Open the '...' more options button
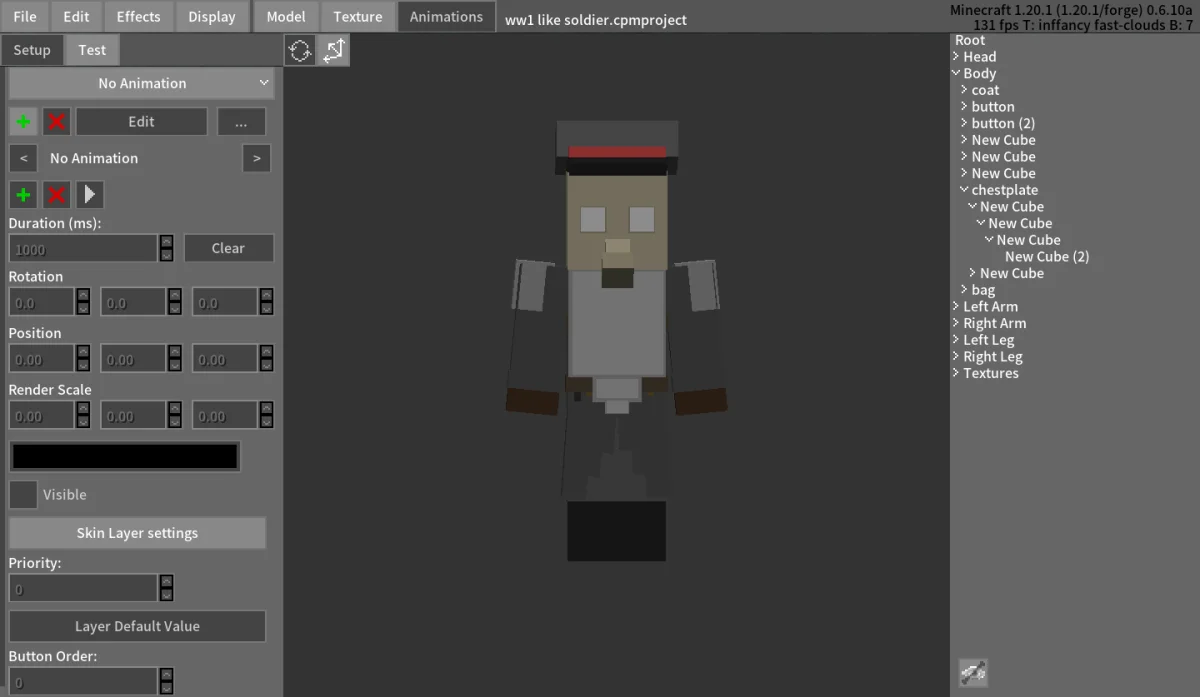 [241, 122]
